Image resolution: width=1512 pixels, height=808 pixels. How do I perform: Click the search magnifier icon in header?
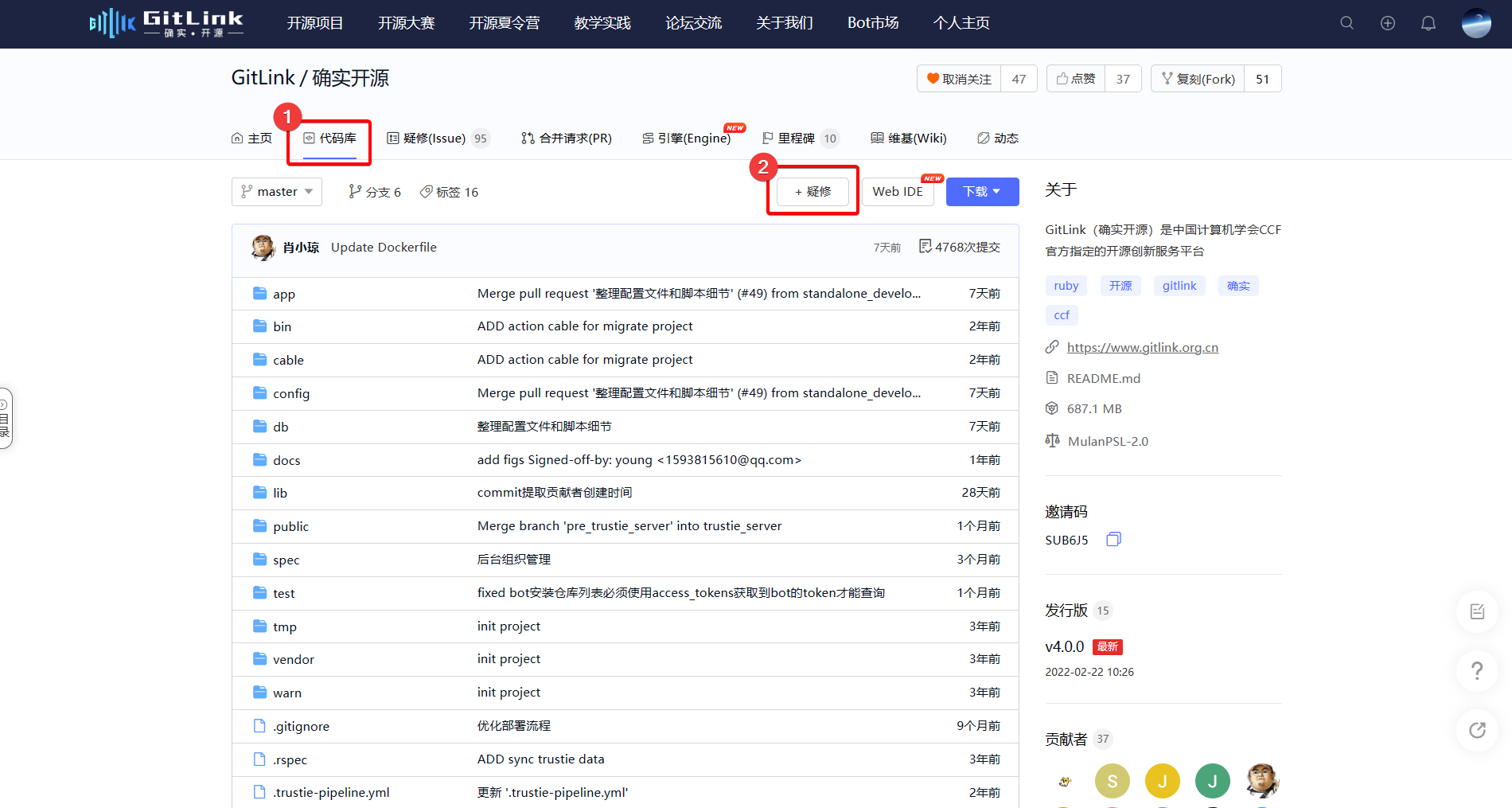pos(1346,23)
